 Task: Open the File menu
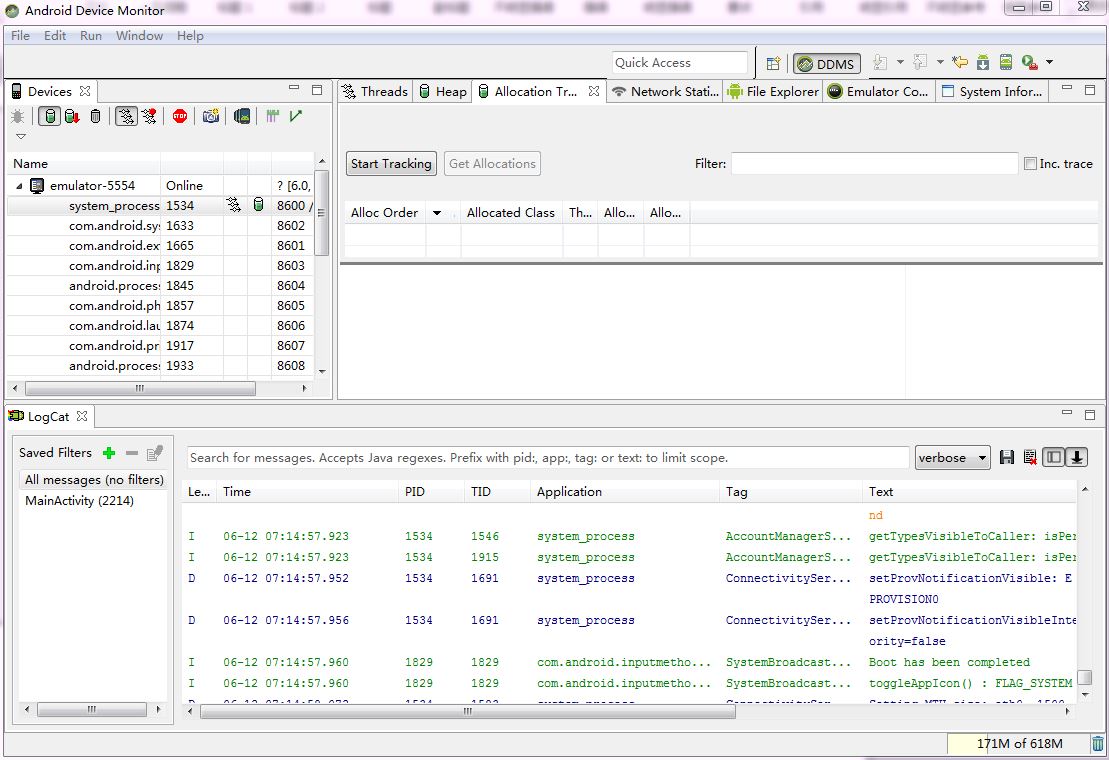point(21,35)
